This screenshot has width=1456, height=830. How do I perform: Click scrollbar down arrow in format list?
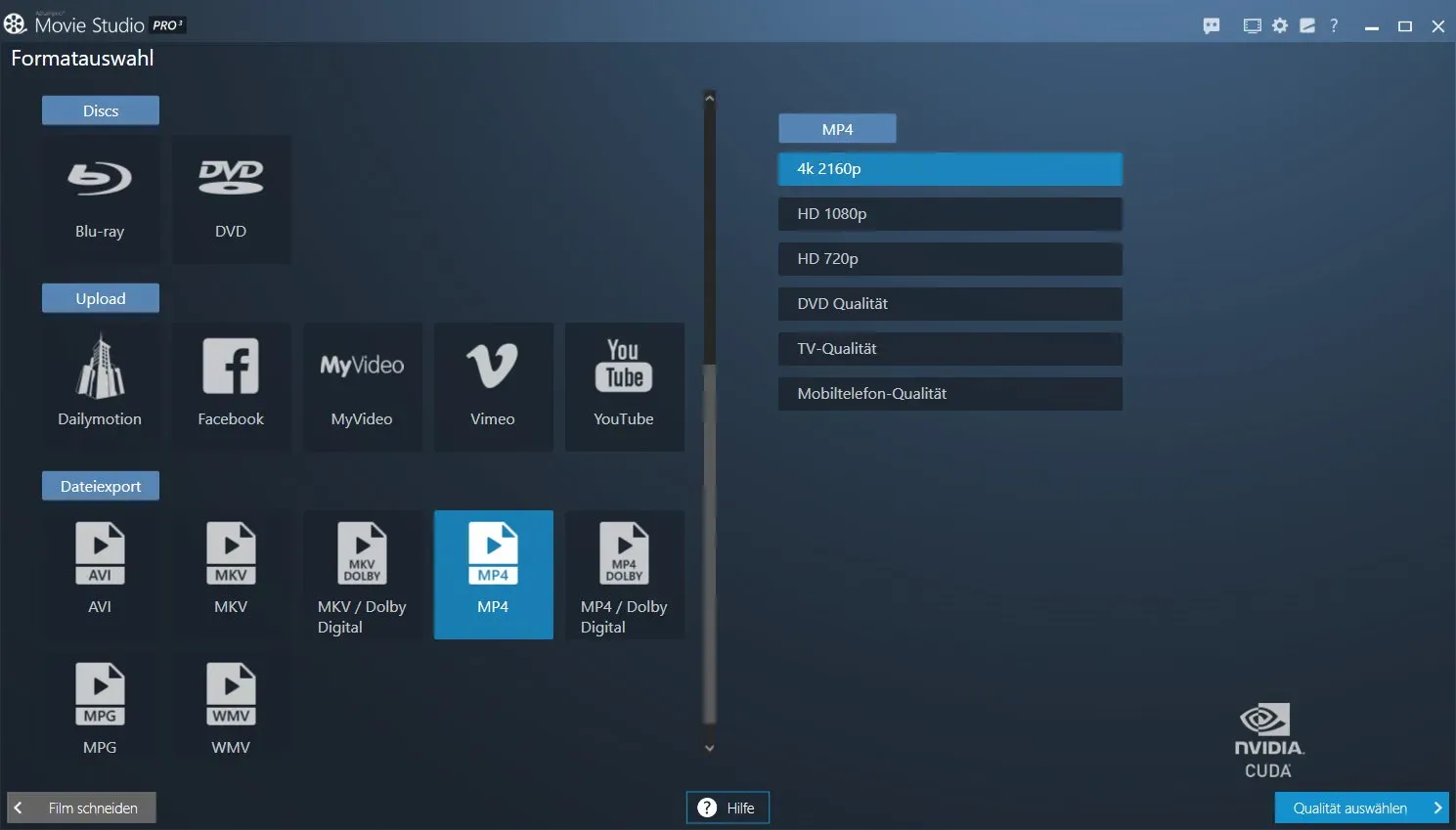click(x=710, y=749)
